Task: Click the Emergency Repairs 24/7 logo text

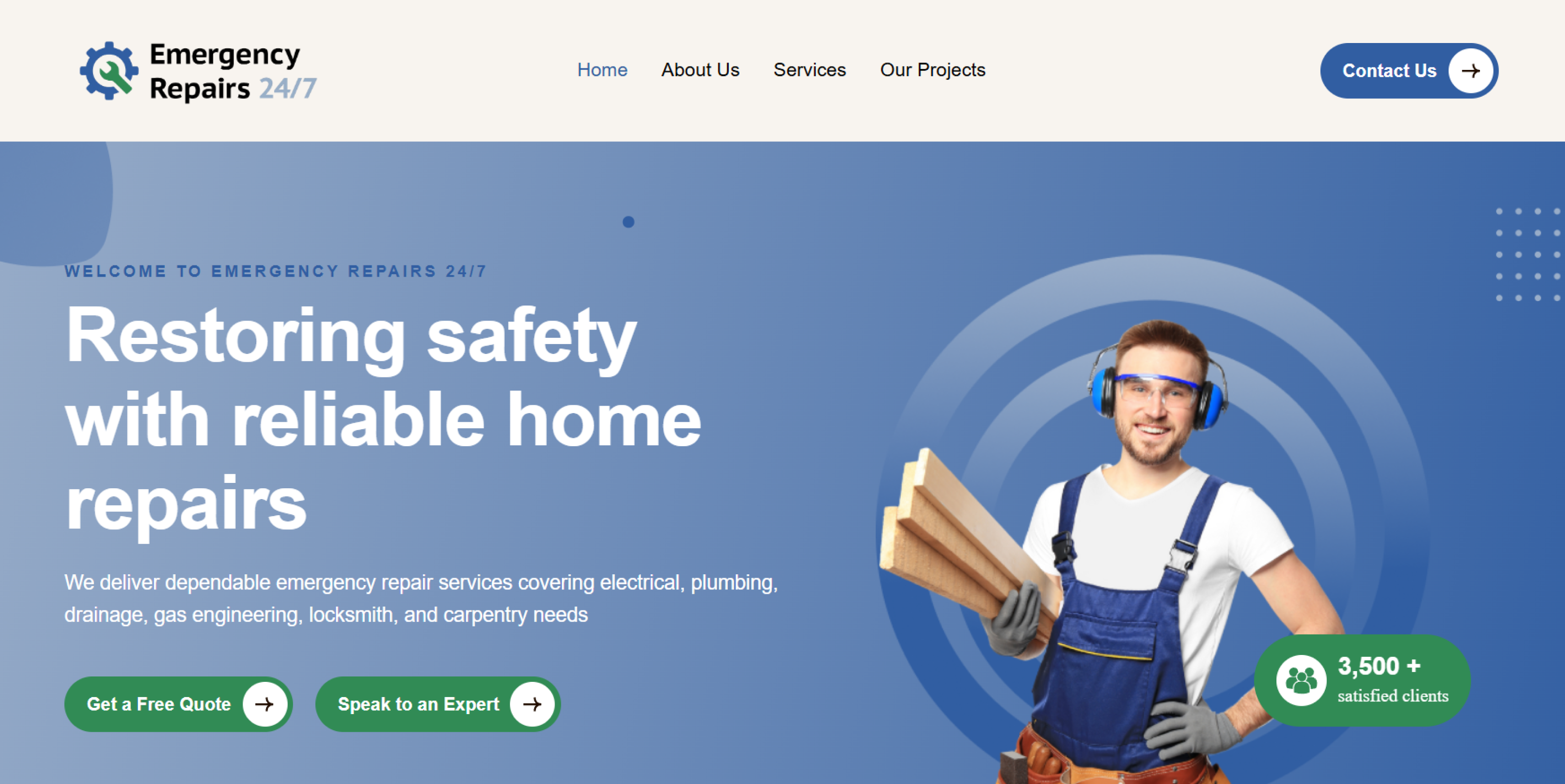Action: [233, 71]
